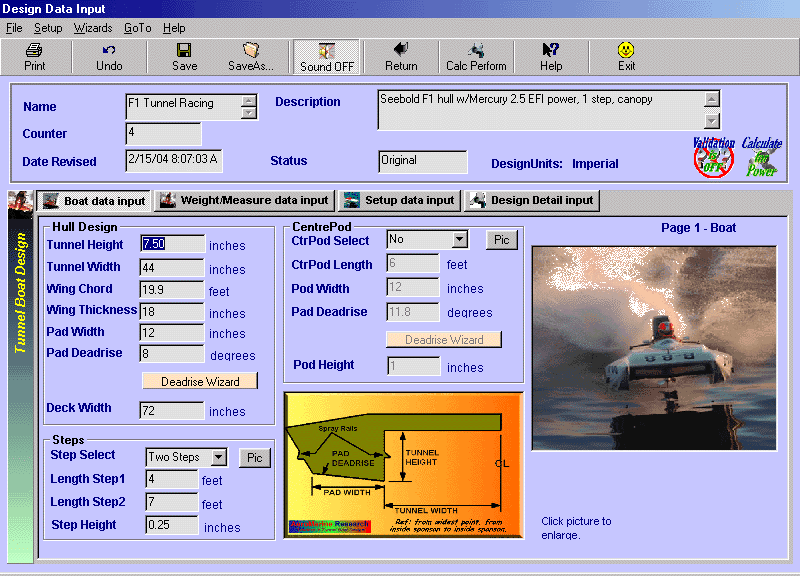The image size is (800, 576).
Task: Click the Undo toolbar icon
Action: coord(109,57)
